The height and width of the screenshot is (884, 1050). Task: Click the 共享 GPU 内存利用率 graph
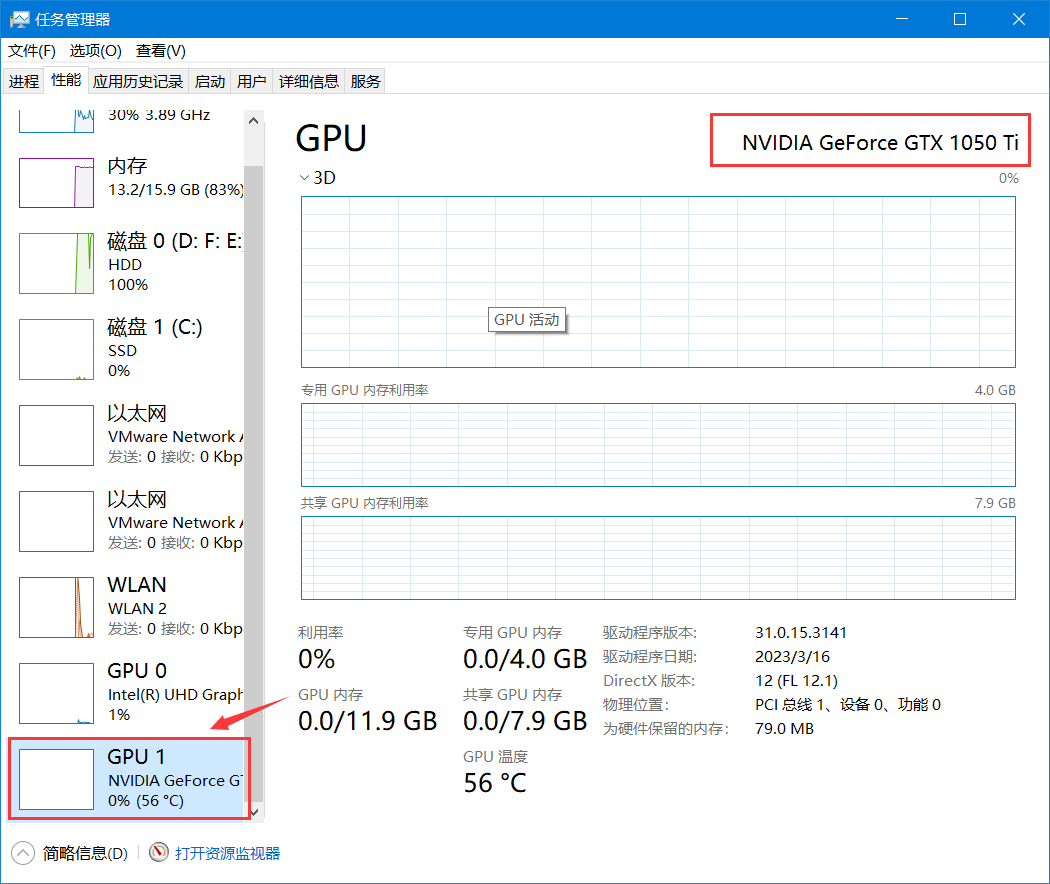tap(658, 558)
